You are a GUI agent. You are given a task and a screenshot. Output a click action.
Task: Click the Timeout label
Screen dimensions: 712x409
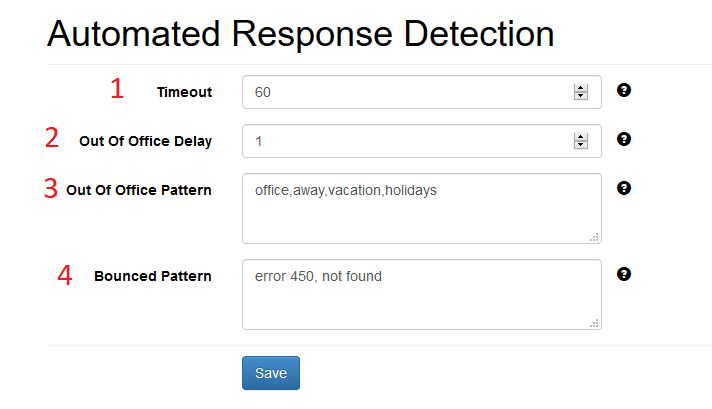click(x=184, y=92)
